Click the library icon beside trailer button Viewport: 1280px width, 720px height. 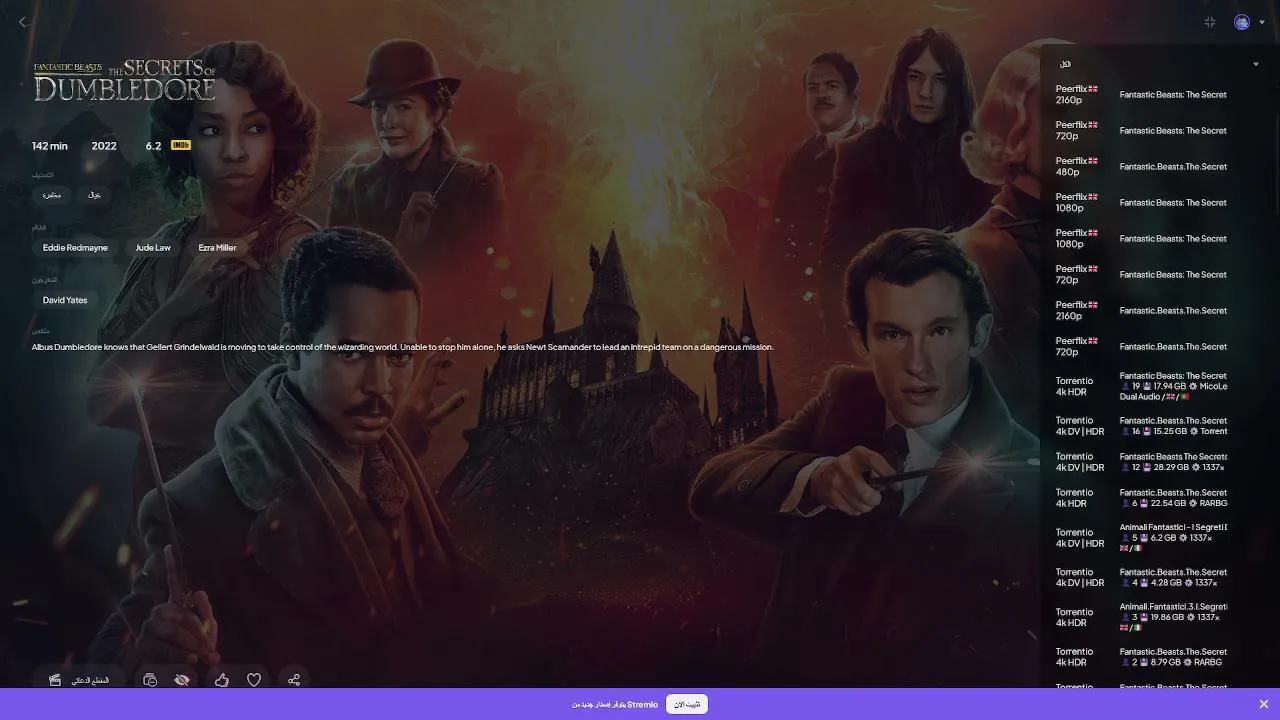pyautogui.click(x=150, y=680)
